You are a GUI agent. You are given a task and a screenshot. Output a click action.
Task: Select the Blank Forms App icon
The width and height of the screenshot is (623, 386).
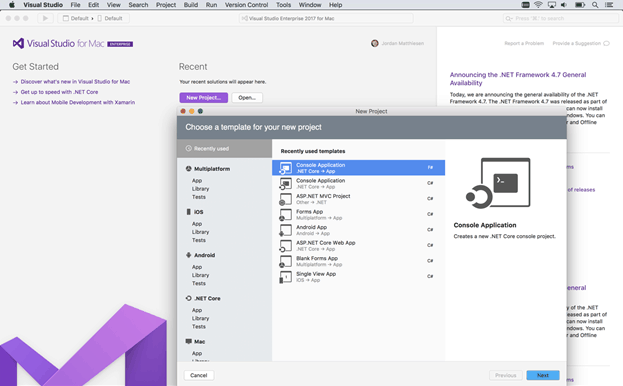pyautogui.click(x=285, y=261)
